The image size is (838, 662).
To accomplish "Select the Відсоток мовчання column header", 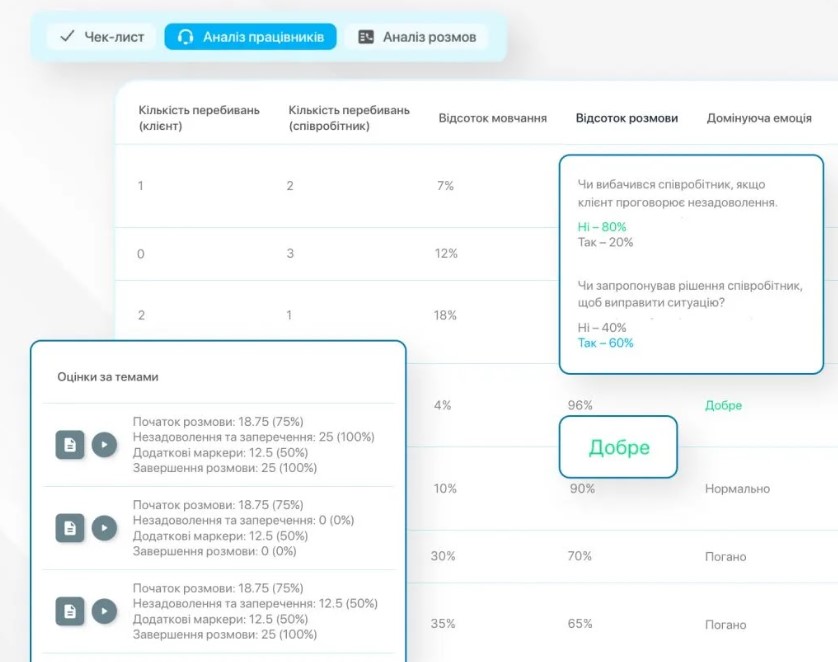I will pyautogui.click(x=492, y=118).
